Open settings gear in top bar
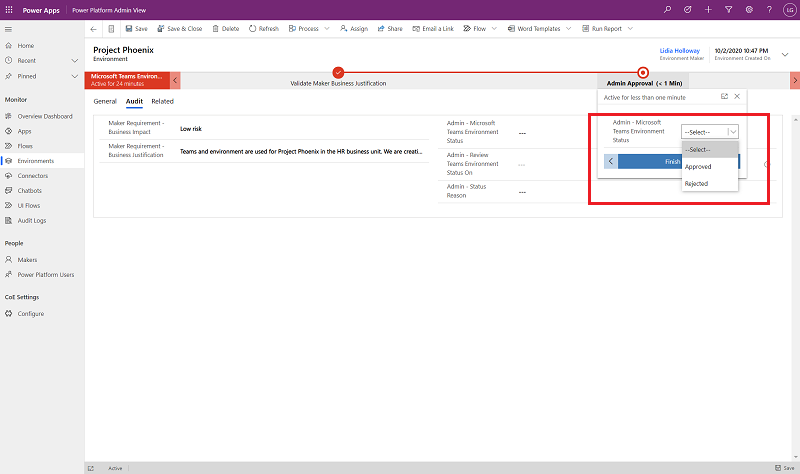800x474 pixels. pos(750,9)
